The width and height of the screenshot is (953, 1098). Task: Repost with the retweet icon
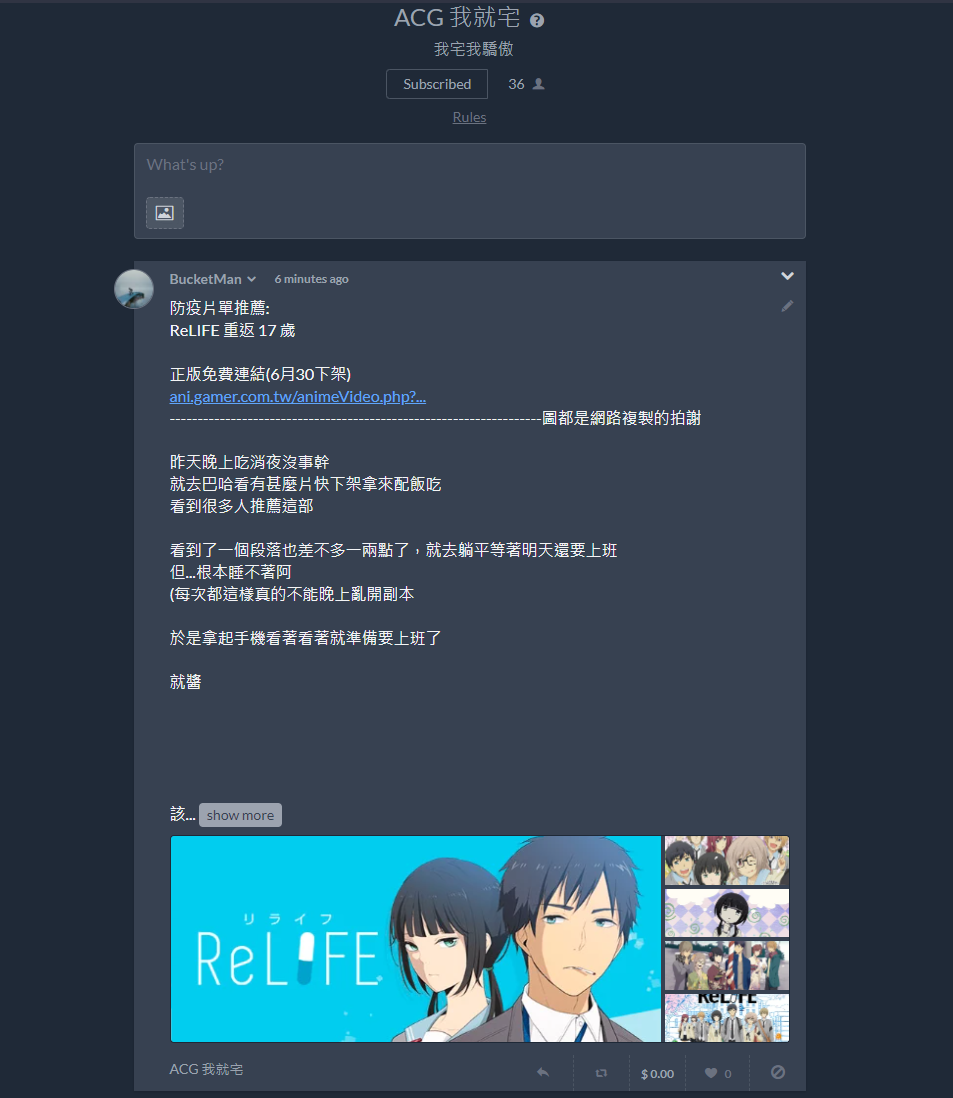(x=601, y=1073)
